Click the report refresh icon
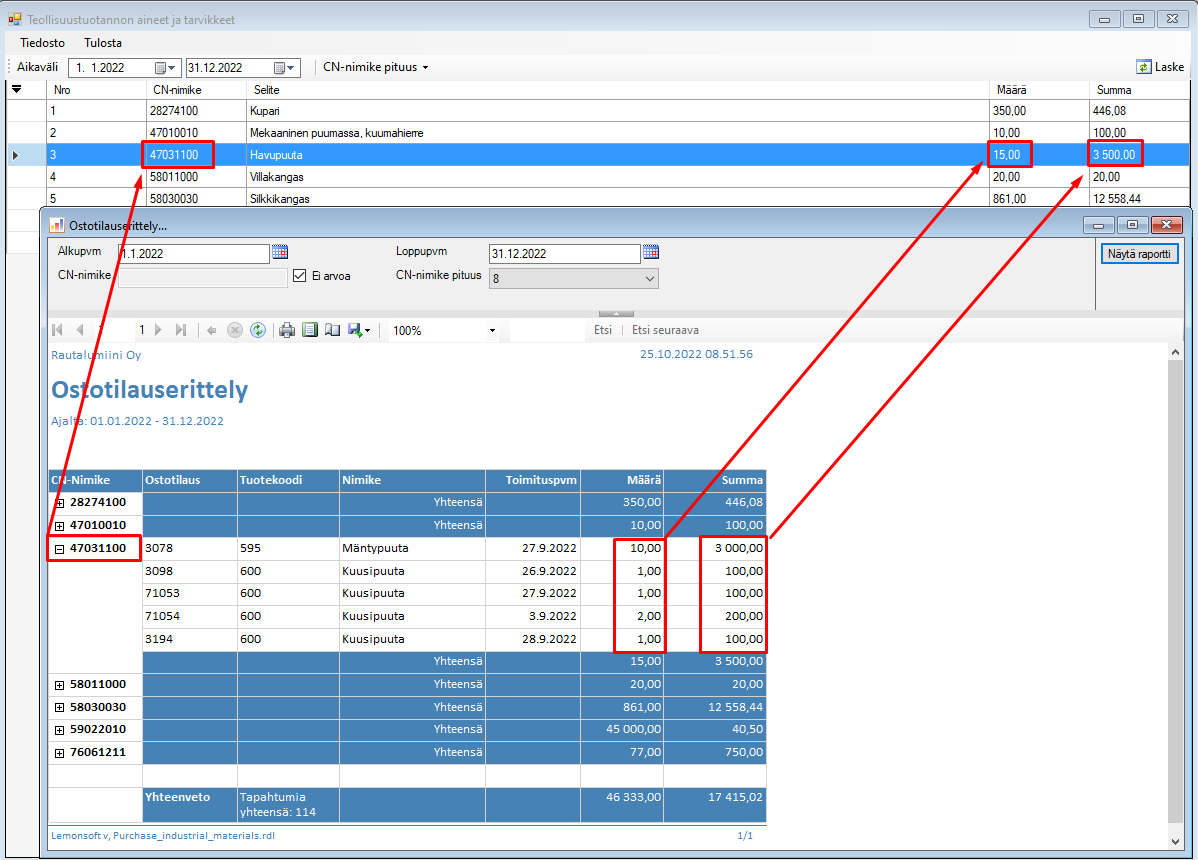1198x860 pixels. tap(258, 330)
